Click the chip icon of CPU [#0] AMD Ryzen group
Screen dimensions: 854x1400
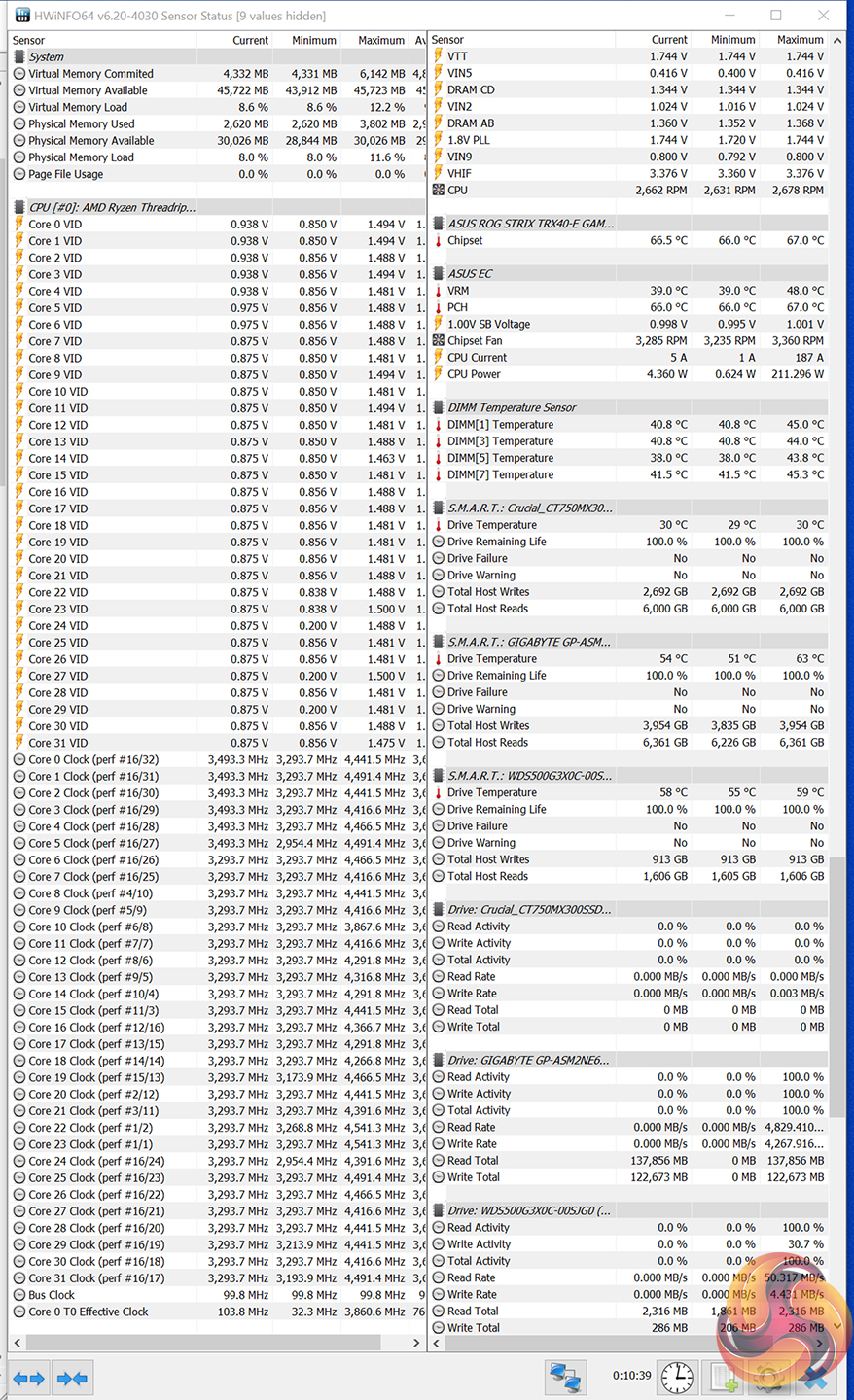[x=20, y=207]
